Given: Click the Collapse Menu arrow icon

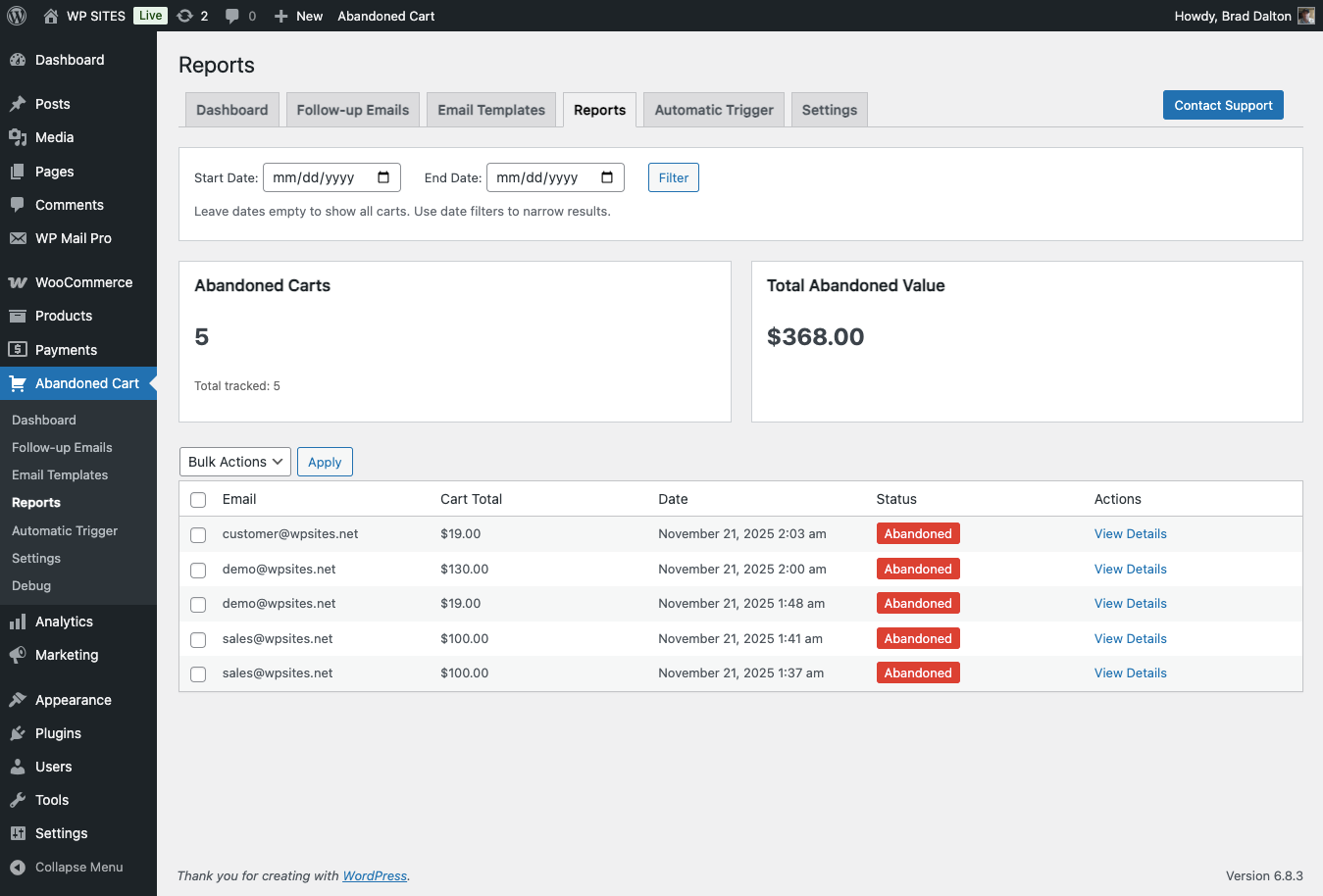Looking at the screenshot, I should (x=18, y=867).
